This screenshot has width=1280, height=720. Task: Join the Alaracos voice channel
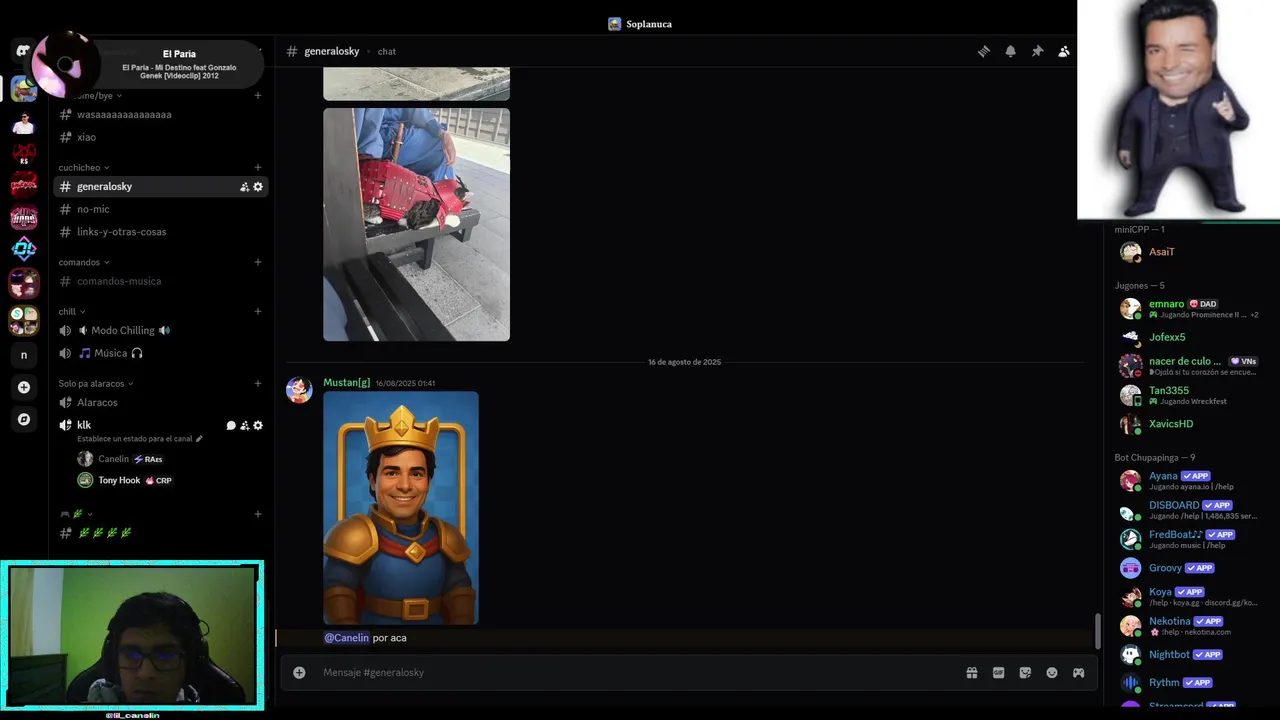(x=160, y=402)
